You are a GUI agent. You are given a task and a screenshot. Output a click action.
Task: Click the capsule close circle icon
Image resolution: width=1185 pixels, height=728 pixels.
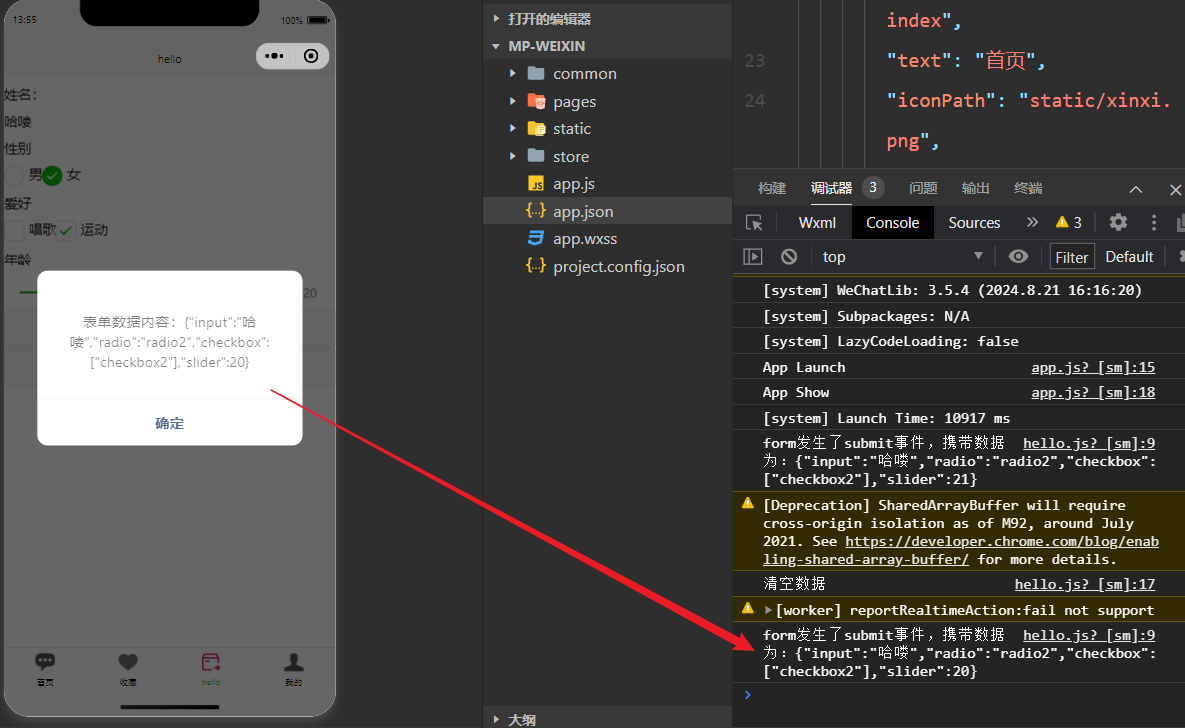(311, 56)
